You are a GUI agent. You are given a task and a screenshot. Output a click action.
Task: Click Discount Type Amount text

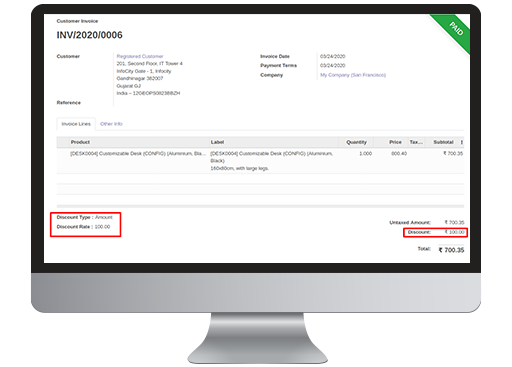tap(104, 217)
